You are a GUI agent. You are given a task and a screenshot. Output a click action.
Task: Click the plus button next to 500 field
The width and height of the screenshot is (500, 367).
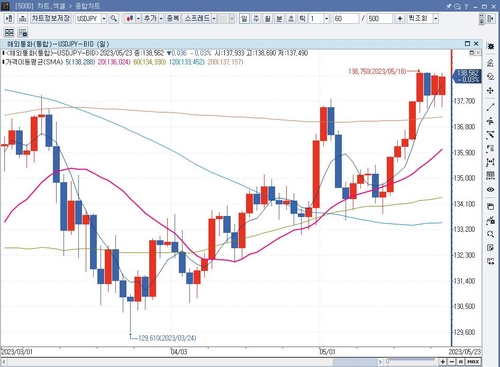[x=400, y=19]
